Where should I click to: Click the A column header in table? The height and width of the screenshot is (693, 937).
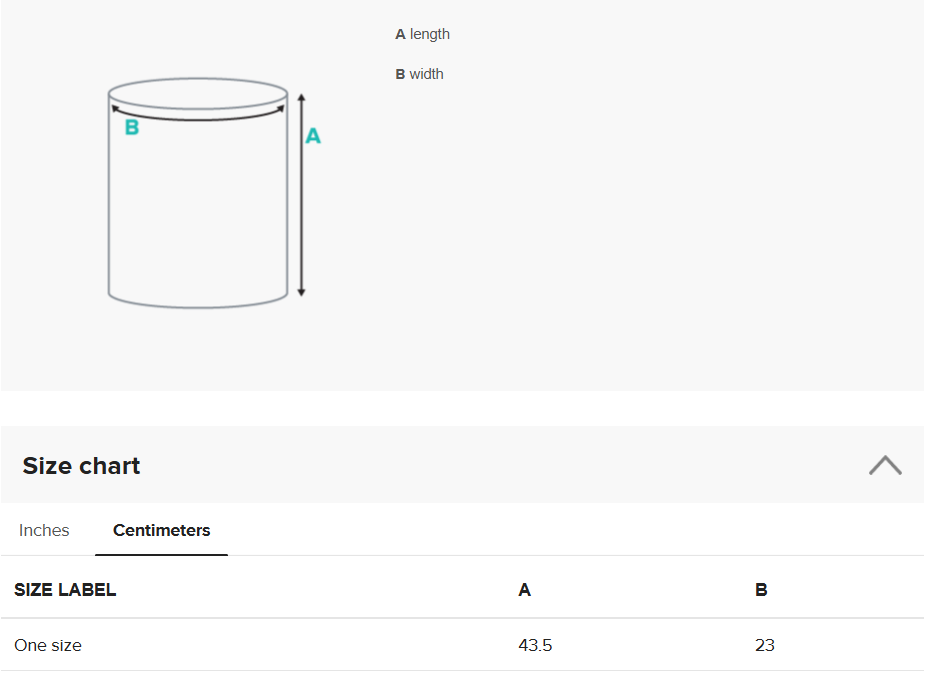524,590
